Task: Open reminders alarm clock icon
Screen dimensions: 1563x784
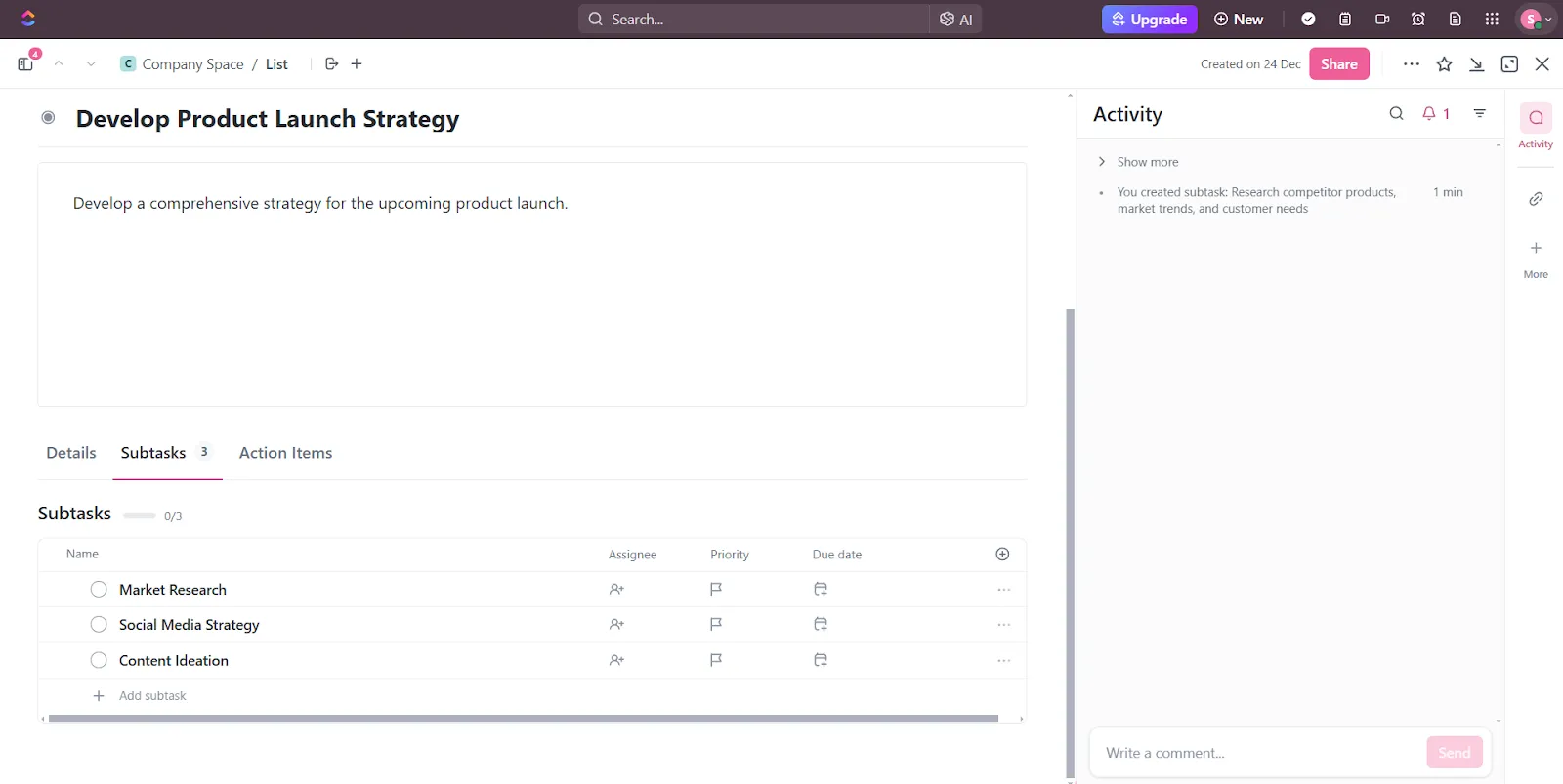Action: pos(1418,19)
